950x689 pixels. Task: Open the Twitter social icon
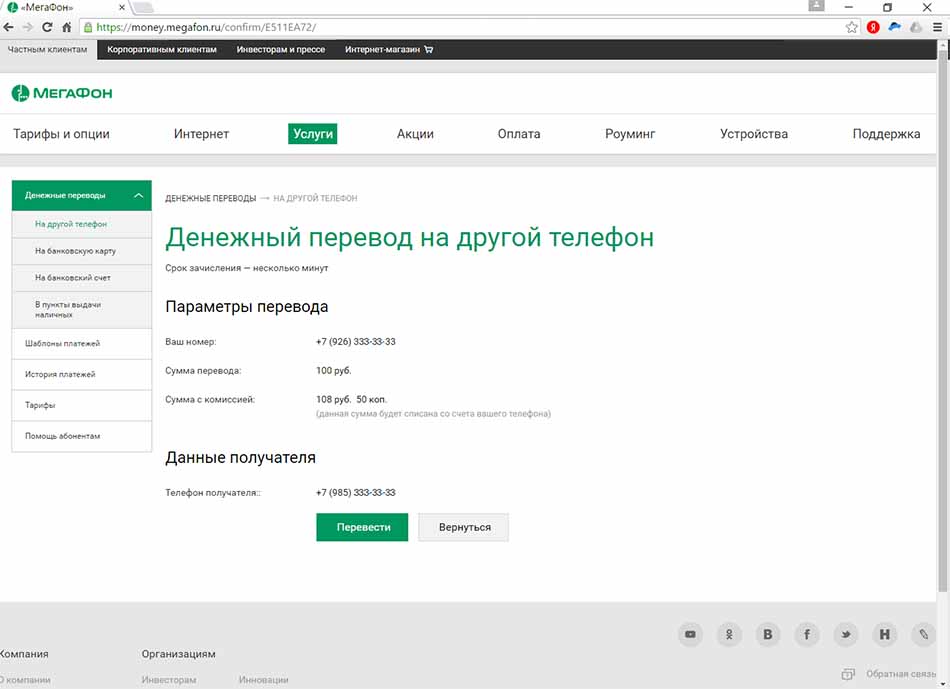846,634
